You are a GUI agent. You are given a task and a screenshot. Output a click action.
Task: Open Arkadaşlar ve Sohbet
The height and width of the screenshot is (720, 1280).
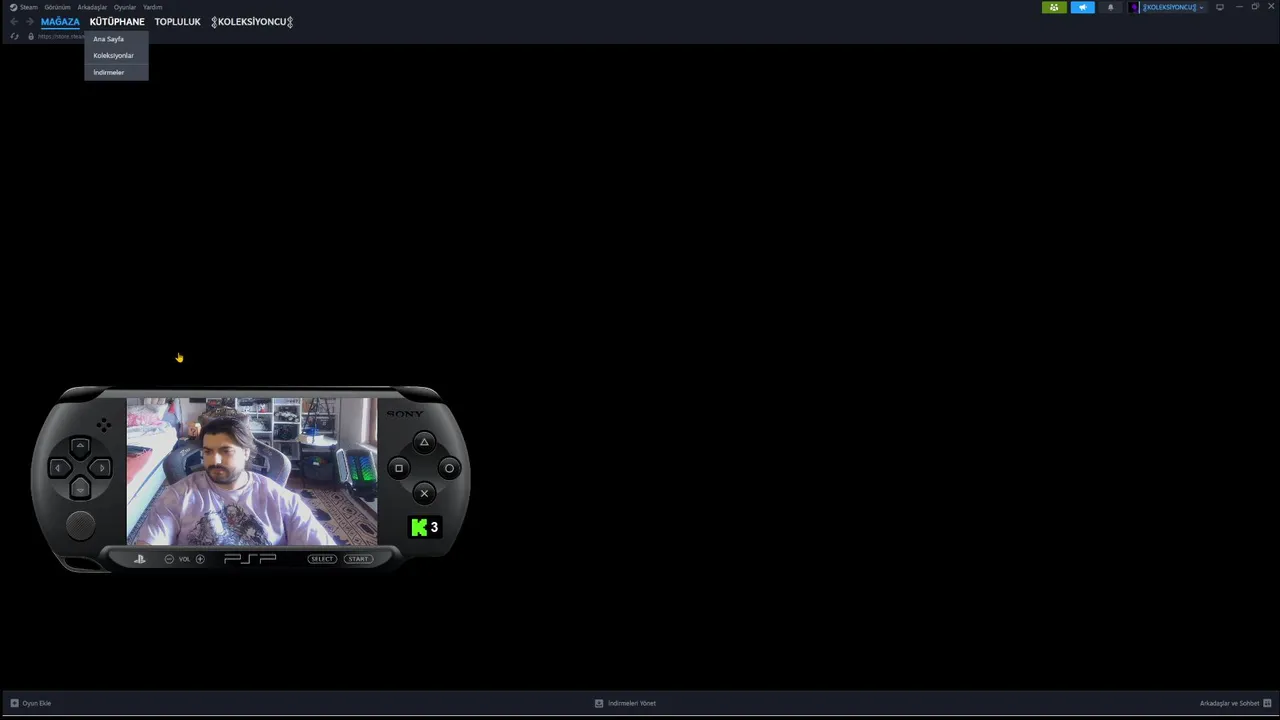[x=1235, y=703]
